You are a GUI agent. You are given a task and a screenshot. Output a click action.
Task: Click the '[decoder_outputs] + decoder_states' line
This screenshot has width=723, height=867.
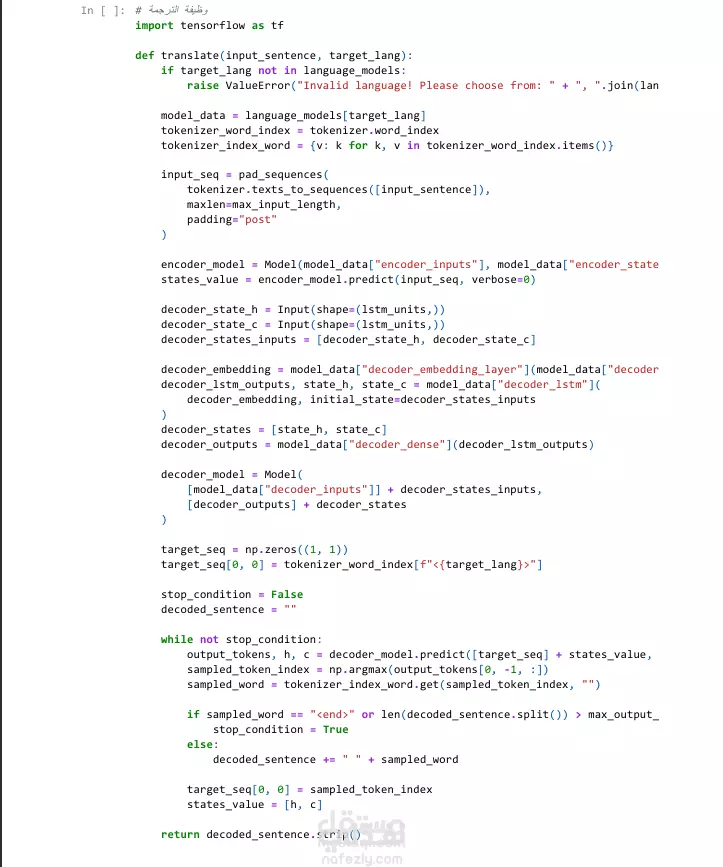pos(296,504)
